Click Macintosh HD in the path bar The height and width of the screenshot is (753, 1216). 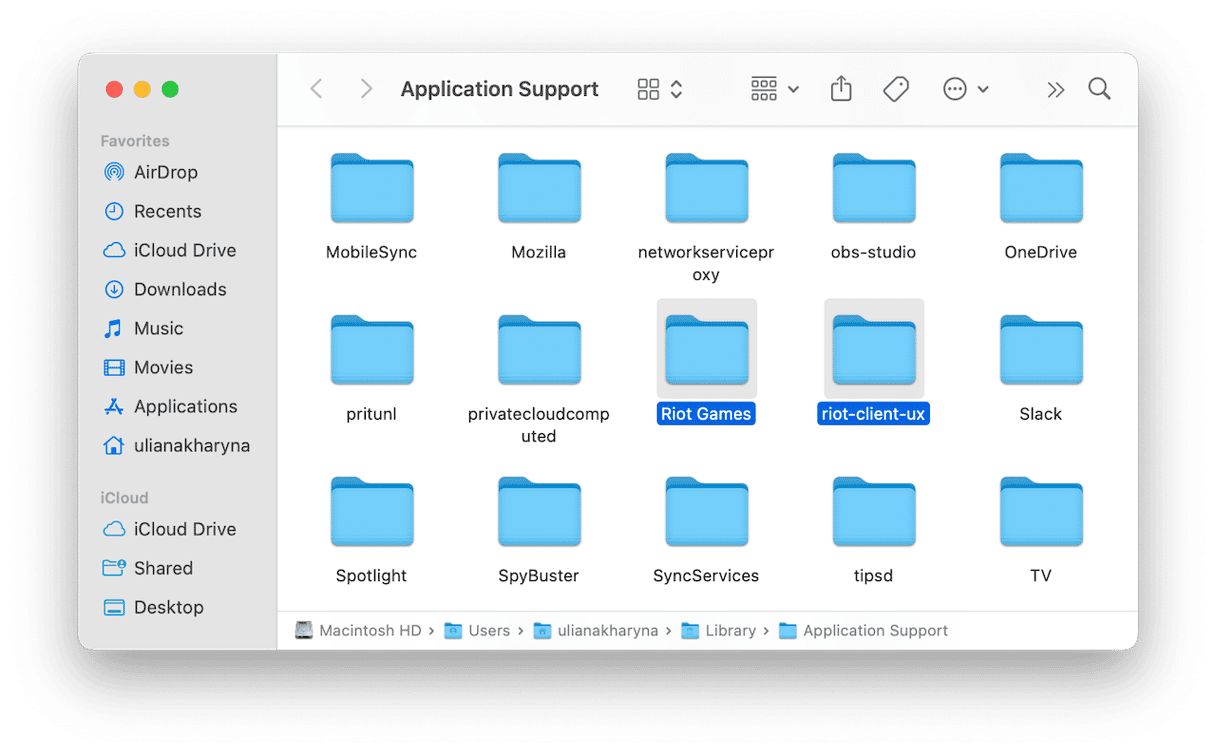(358, 631)
